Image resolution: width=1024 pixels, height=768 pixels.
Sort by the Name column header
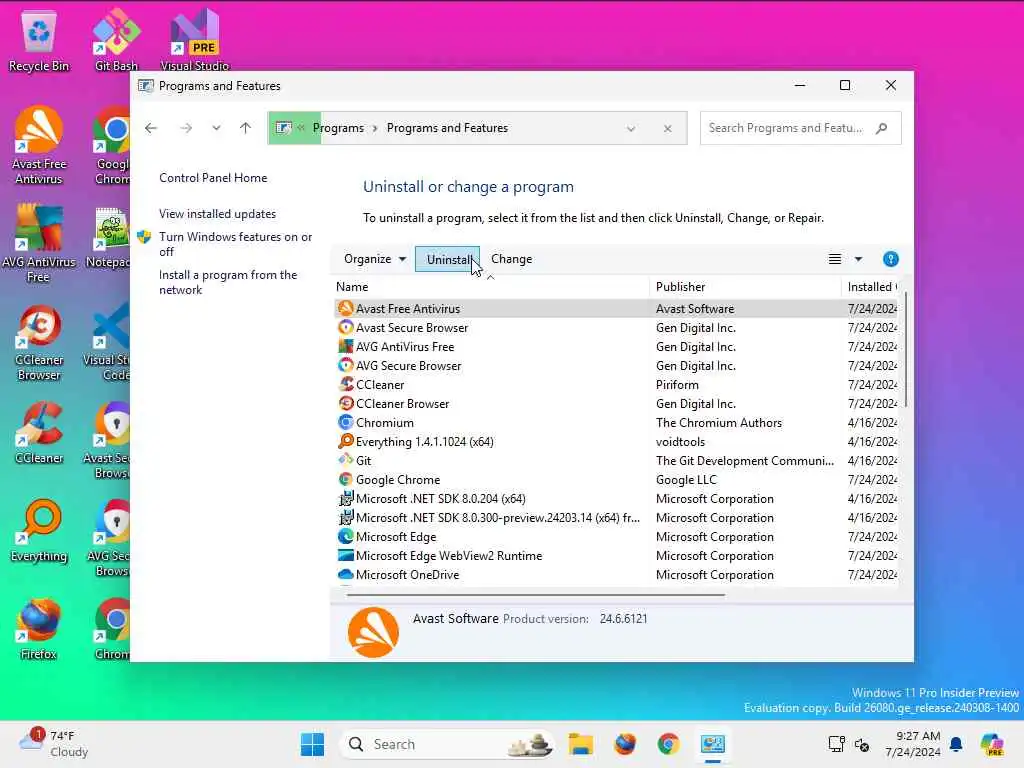click(491, 287)
